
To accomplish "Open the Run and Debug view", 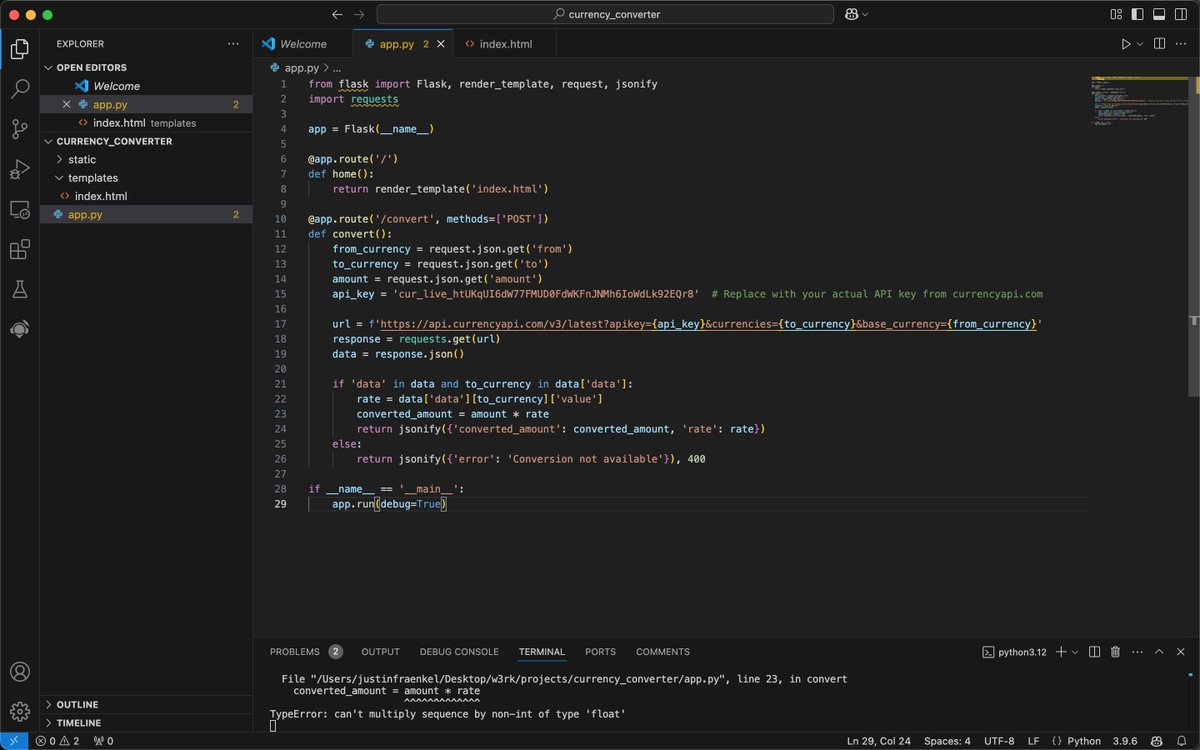I will coord(19,169).
